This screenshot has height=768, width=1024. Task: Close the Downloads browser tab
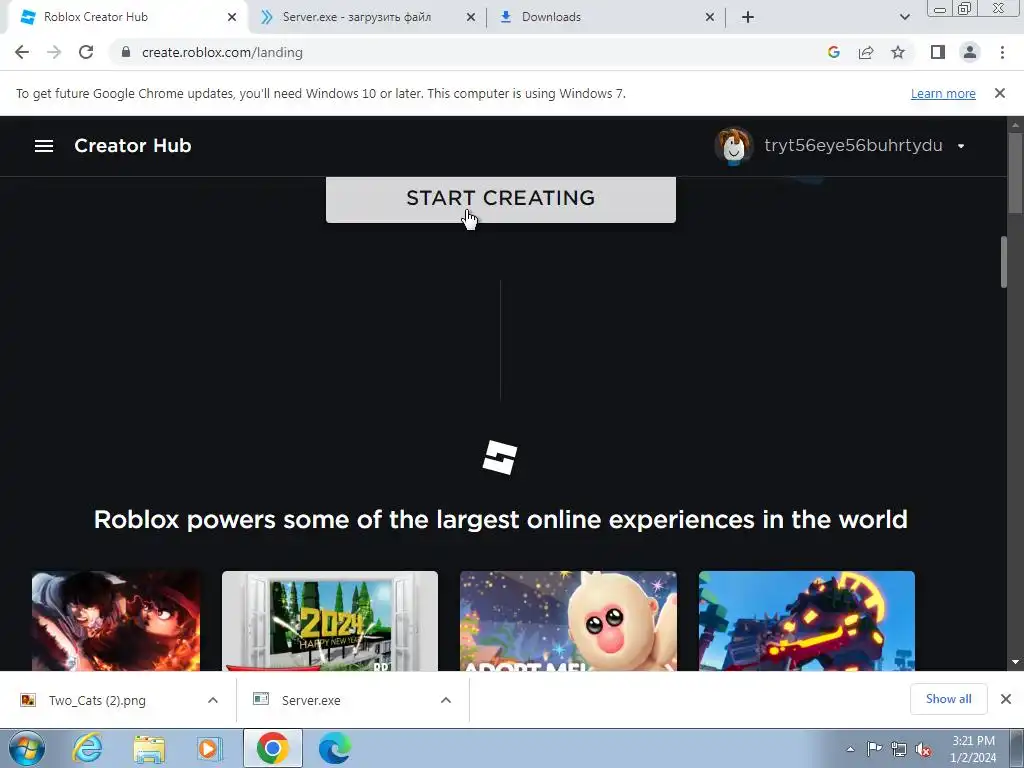[710, 17]
